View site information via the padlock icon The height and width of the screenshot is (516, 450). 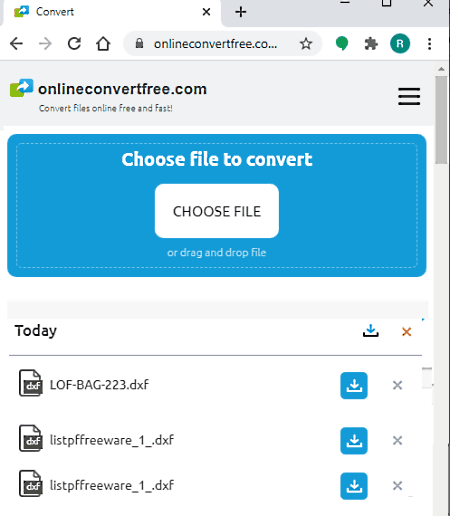[139, 43]
